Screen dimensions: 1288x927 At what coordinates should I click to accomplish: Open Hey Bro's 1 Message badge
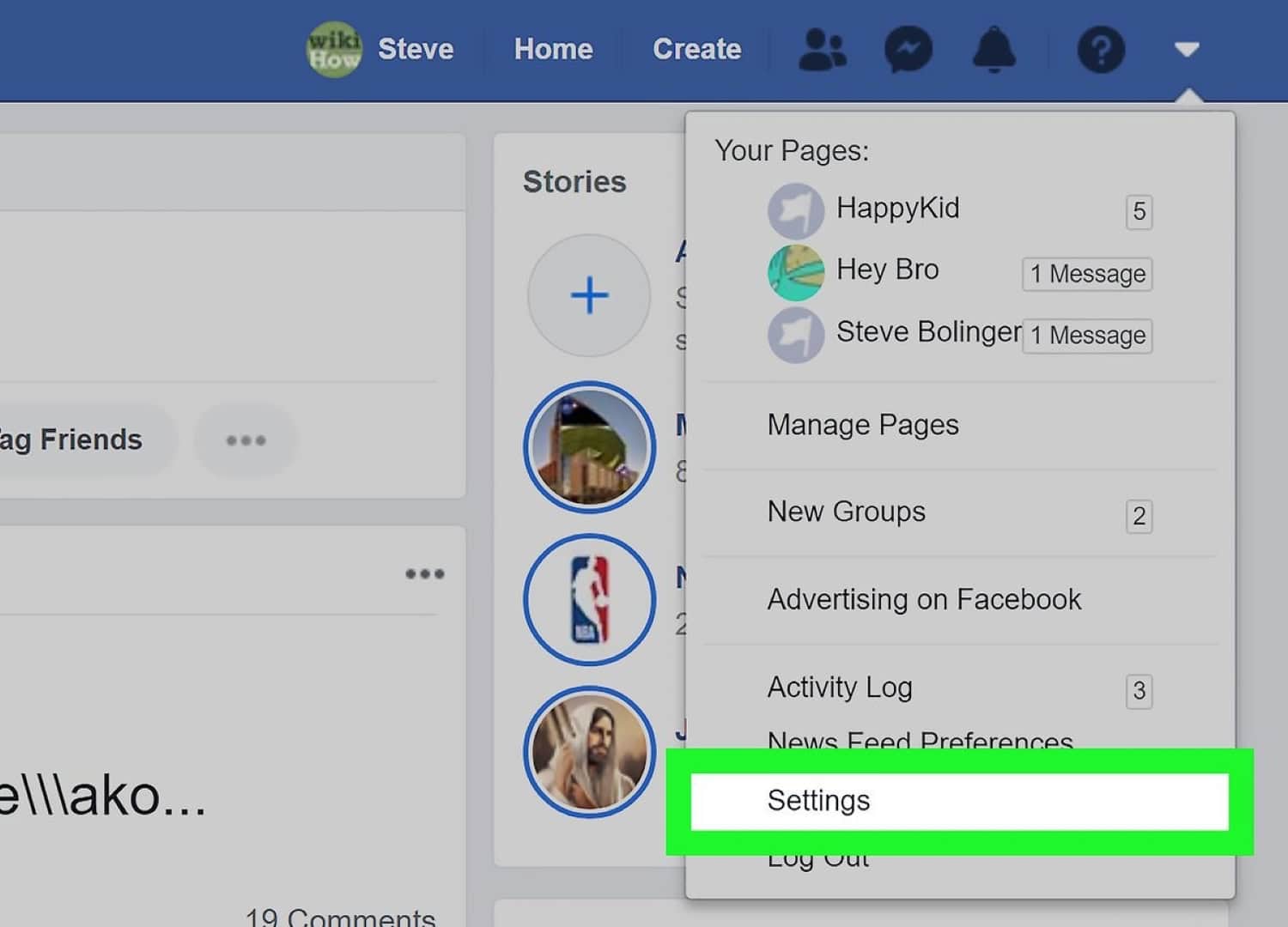point(1087,274)
